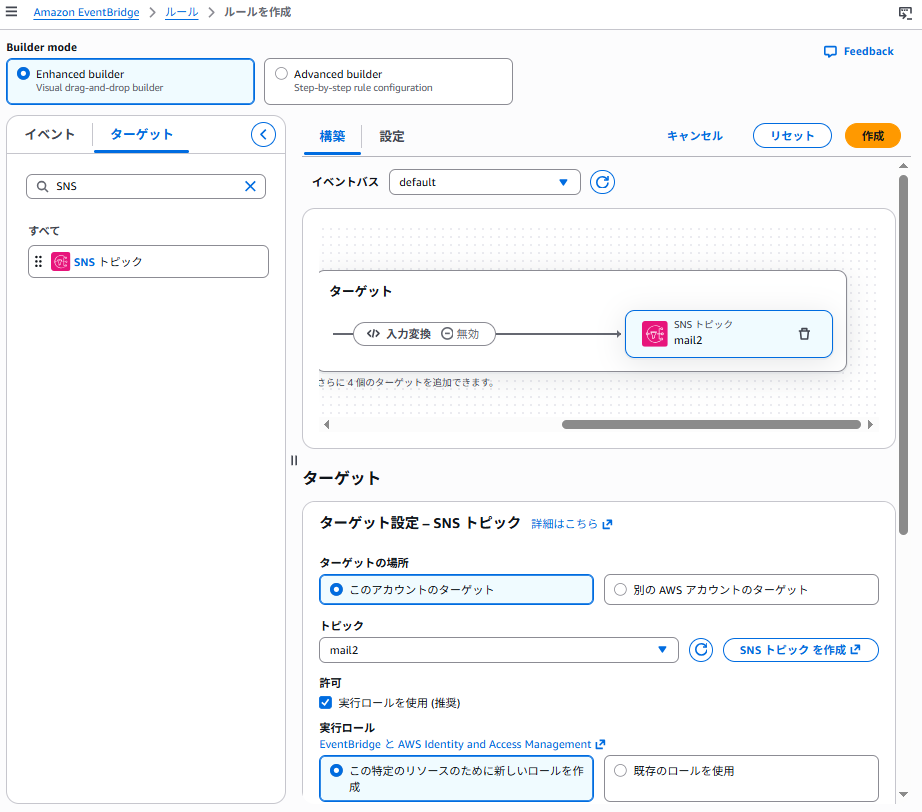Image resolution: width=922 pixels, height=812 pixels.
Task: Click the canvas horizontal scrollbar thumb
Action: [x=711, y=425]
